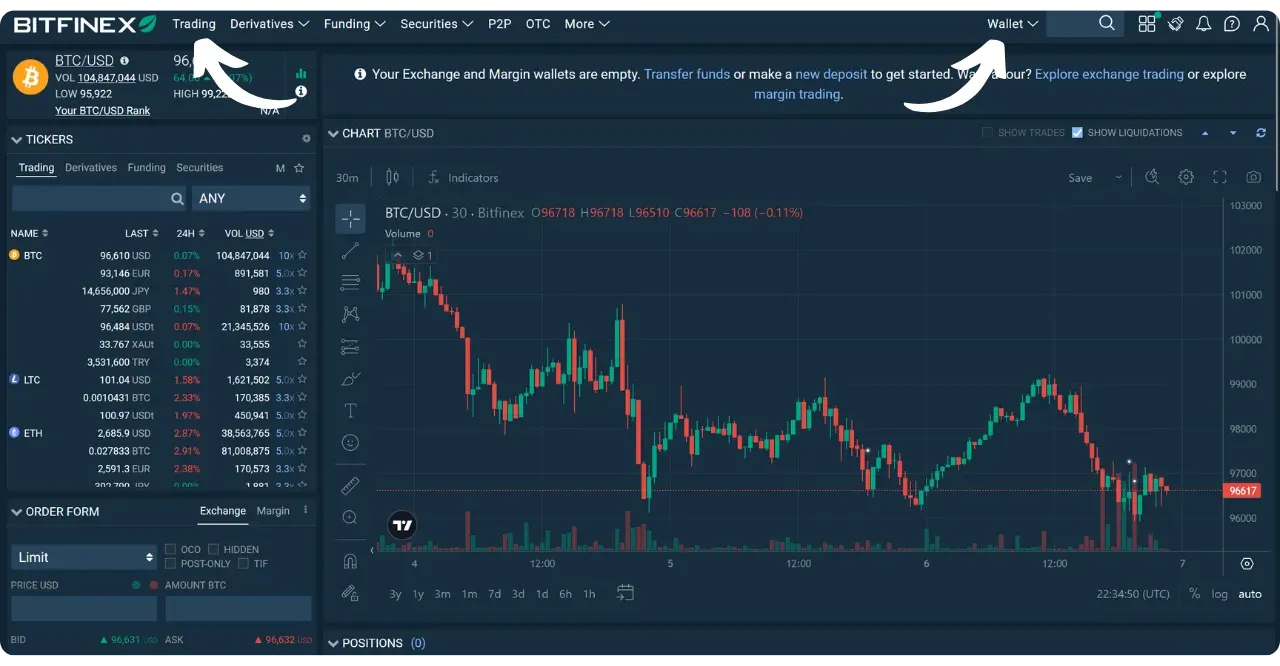
Task: Open the Limit order type dropdown
Action: pos(83,556)
